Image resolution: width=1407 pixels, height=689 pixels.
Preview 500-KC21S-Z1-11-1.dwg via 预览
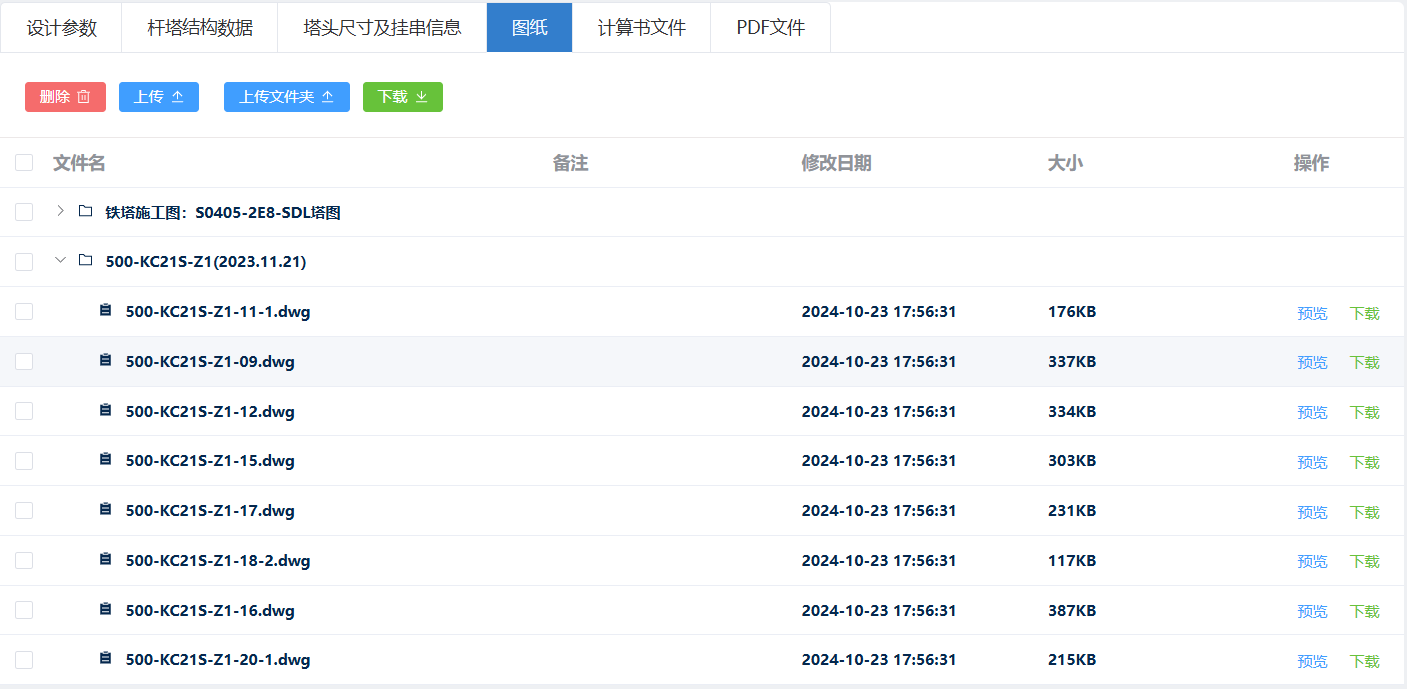(x=1312, y=313)
